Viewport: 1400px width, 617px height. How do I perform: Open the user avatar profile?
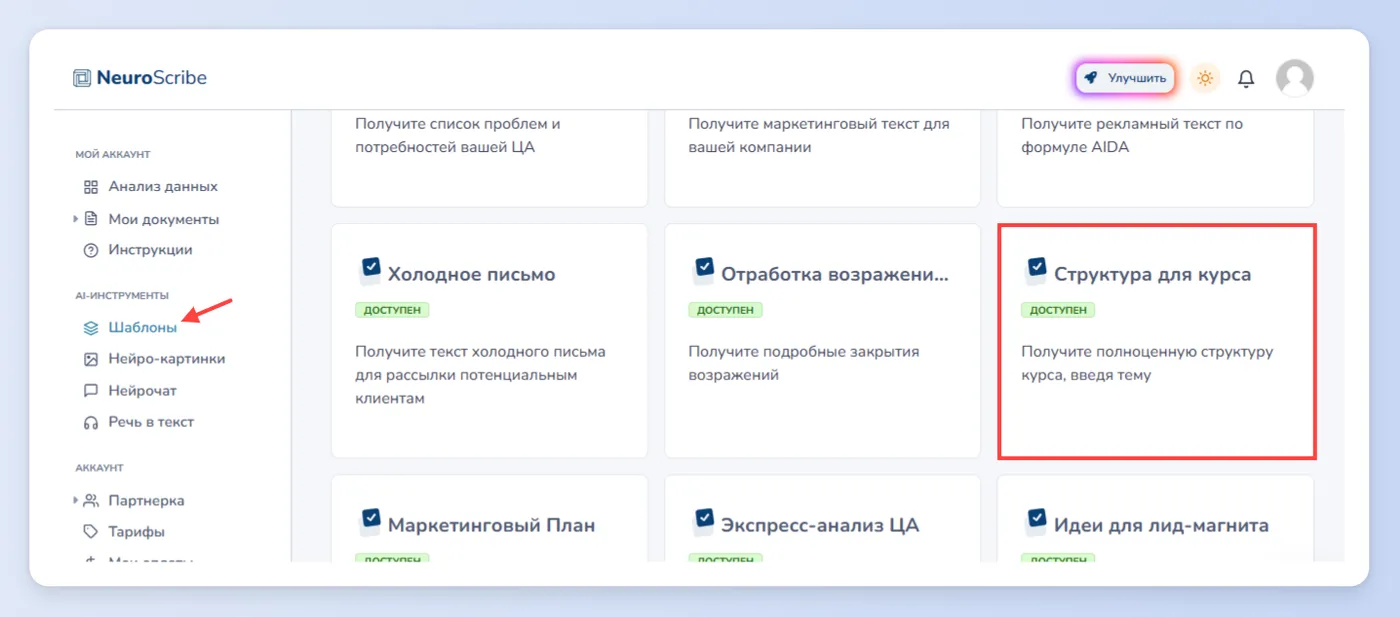tap(1295, 78)
